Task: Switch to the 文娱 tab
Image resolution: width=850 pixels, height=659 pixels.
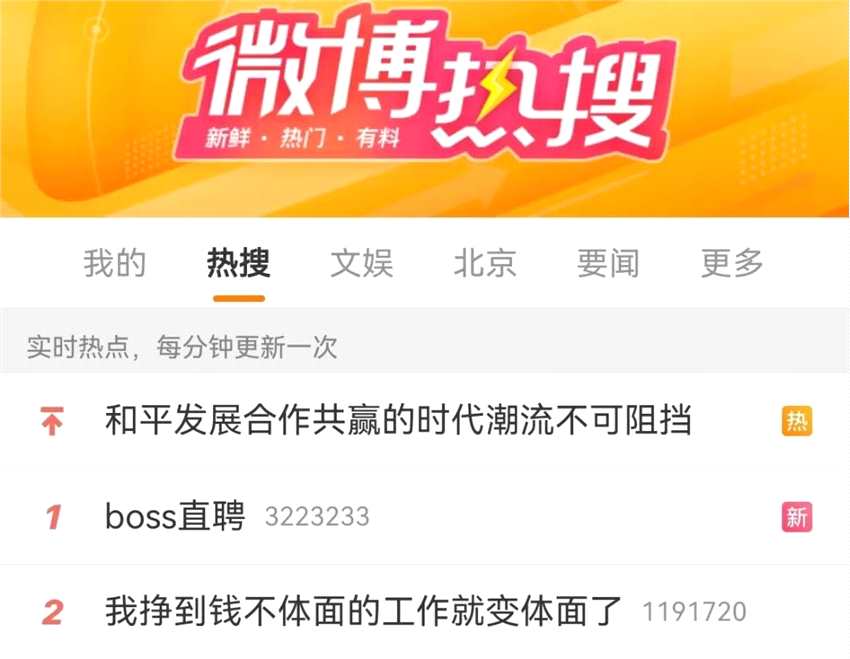Action: pos(362,263)
